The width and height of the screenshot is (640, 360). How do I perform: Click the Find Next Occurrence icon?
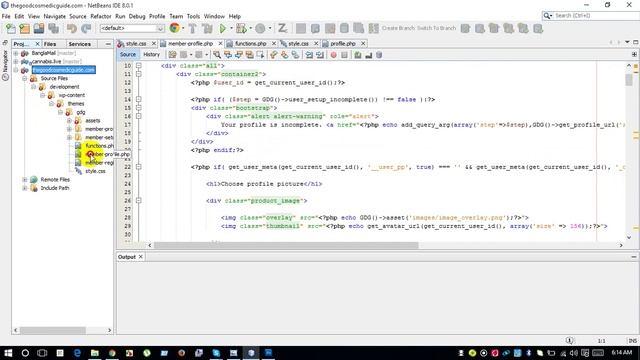pyautogui.click(x=238, y=55)
